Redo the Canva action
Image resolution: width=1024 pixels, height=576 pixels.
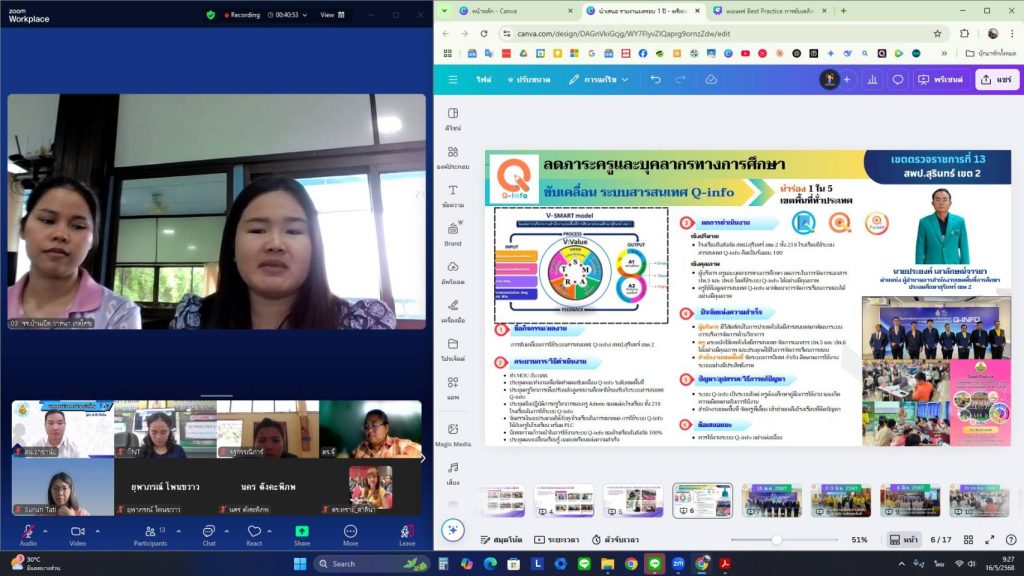(680, 80)
